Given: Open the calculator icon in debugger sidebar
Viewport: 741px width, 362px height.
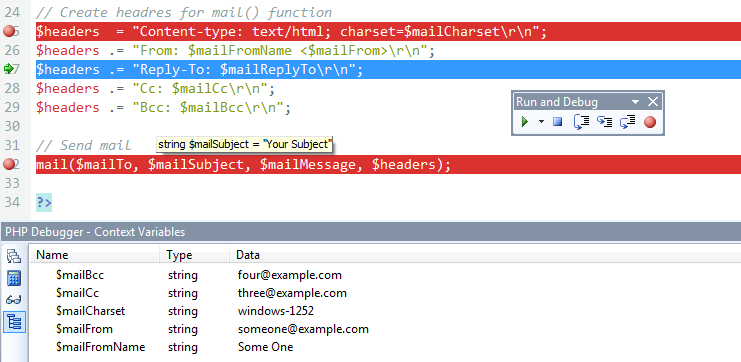Looking at the screenshot, I should [x=14, y=278].
